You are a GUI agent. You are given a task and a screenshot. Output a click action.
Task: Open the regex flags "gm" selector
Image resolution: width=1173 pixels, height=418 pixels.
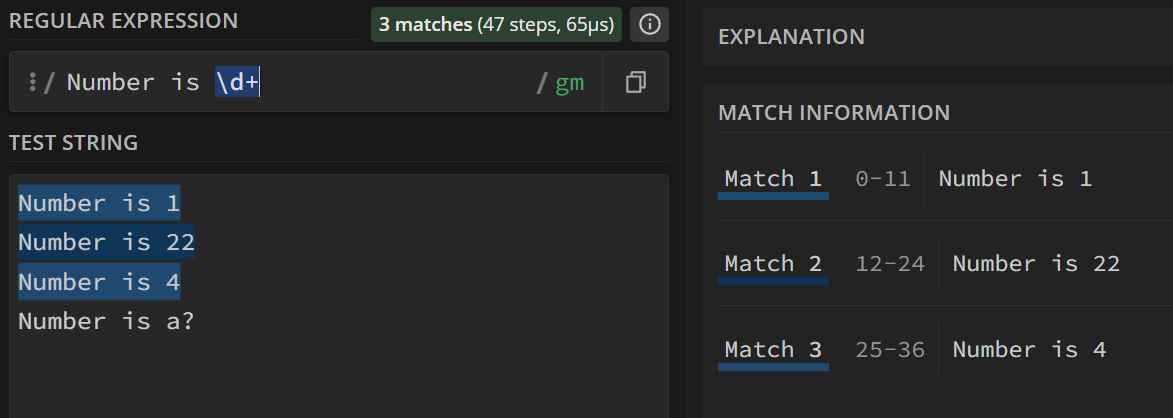tap(569, 82)
